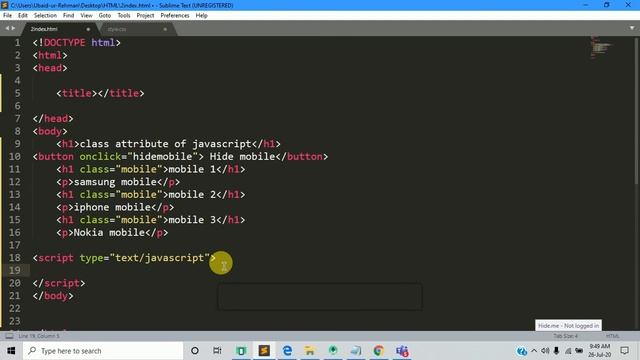
Task: Click Line 19, Column 5 status text
Action: [x=39, y=336]
